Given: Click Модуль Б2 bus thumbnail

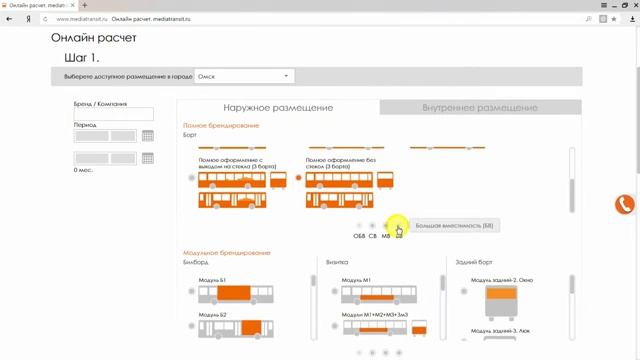Looking at the screenshot, I should point(236,329).
